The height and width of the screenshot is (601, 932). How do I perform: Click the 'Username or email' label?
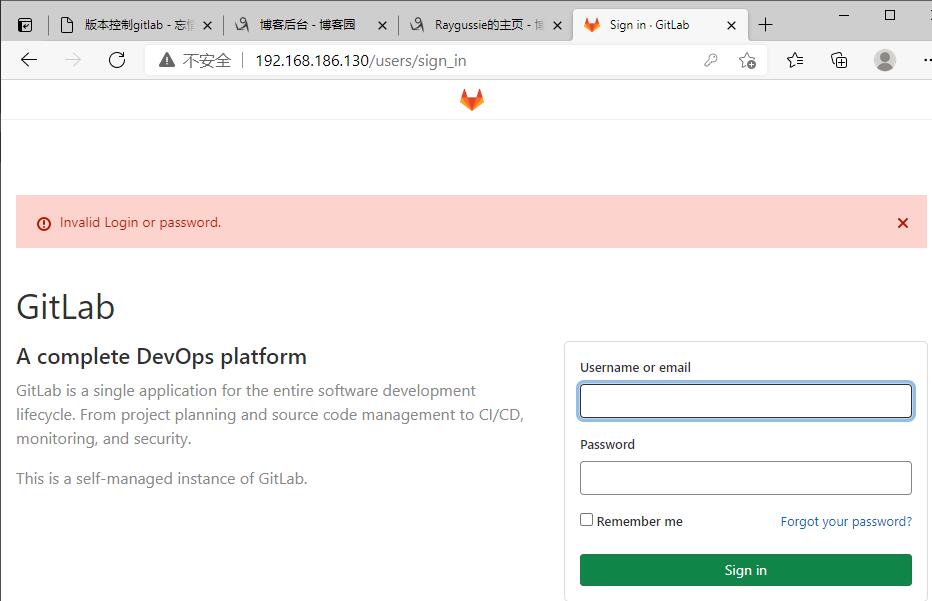[635, 367]
